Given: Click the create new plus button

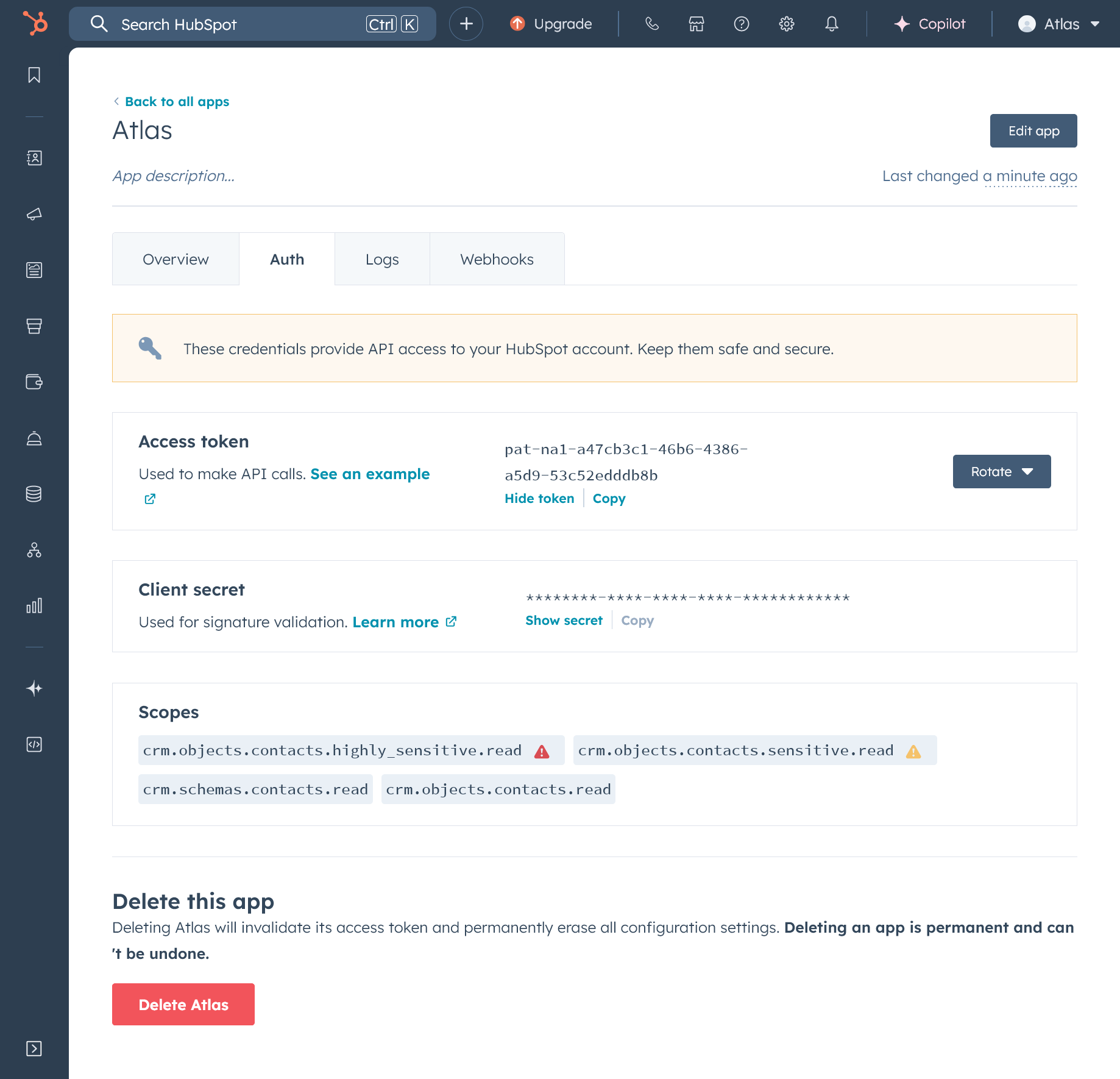Looking at the screenshot, I should [466, 24].
